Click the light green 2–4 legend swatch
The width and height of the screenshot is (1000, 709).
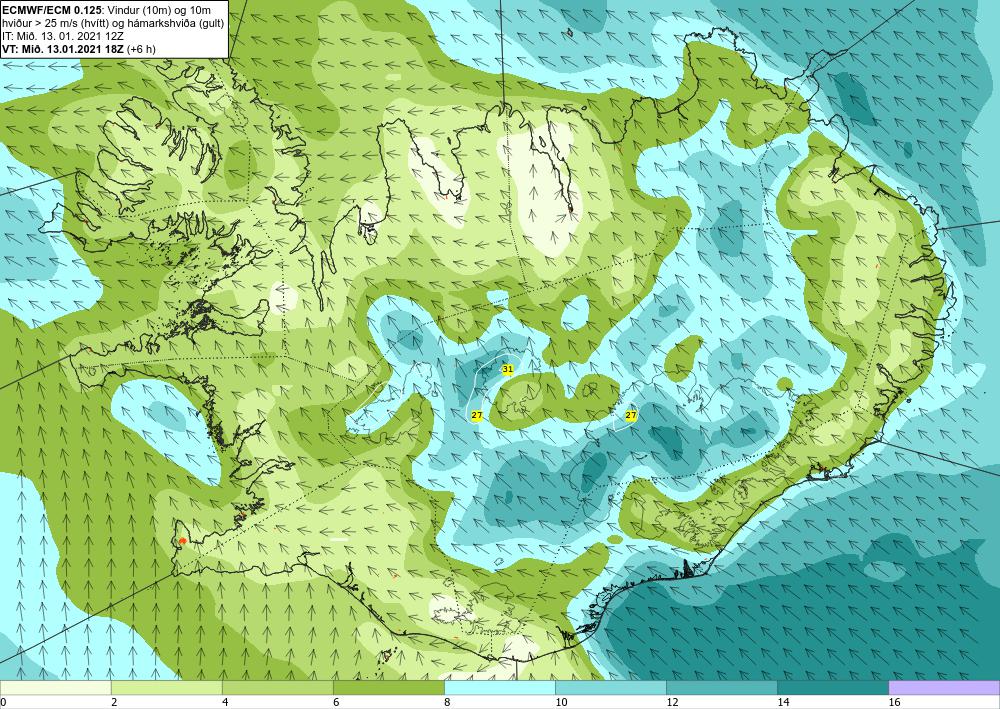click(x=166, y=687)
